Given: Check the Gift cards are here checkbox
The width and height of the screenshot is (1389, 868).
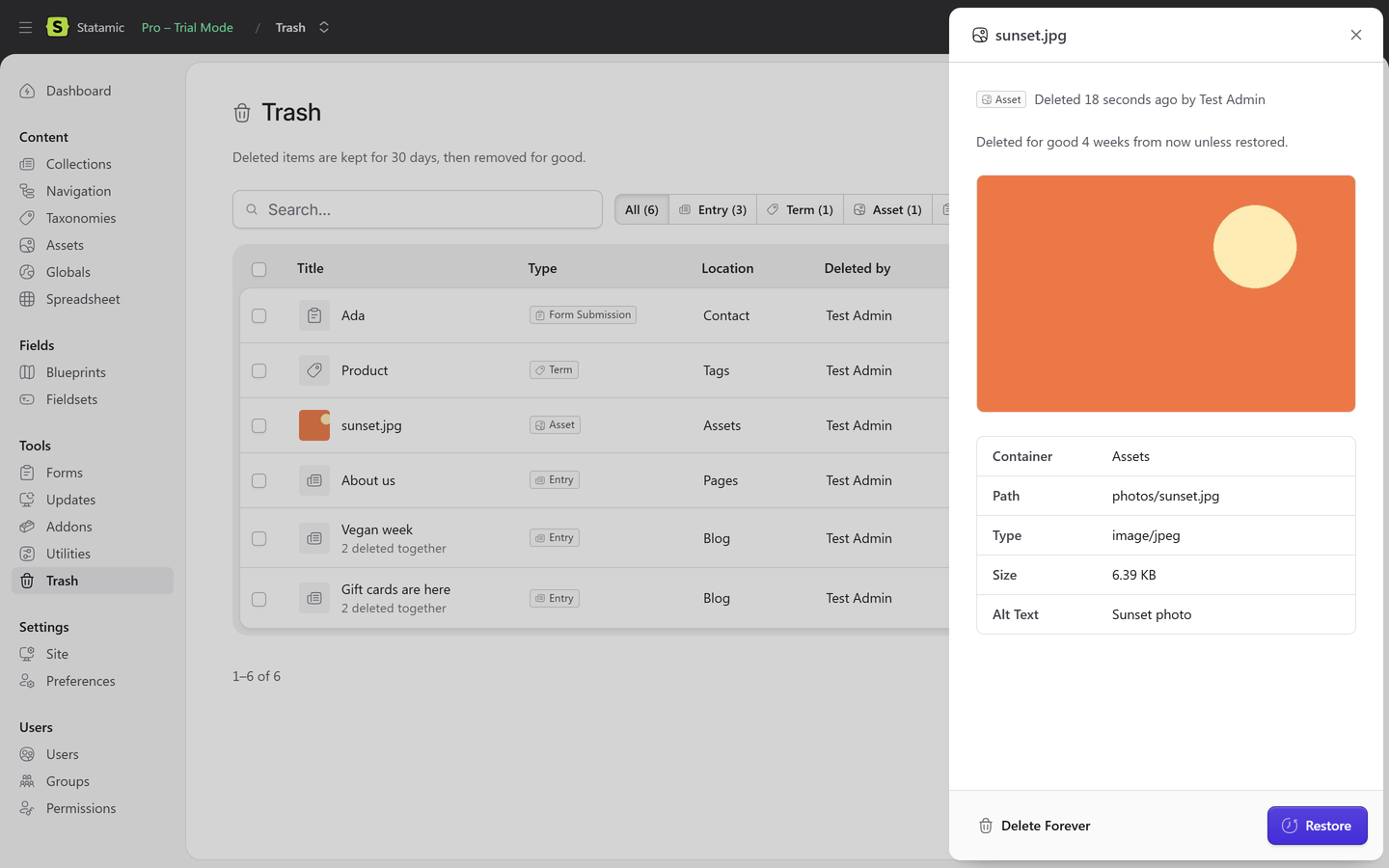Looking at the screenshot, I should [x=259, y=599].
